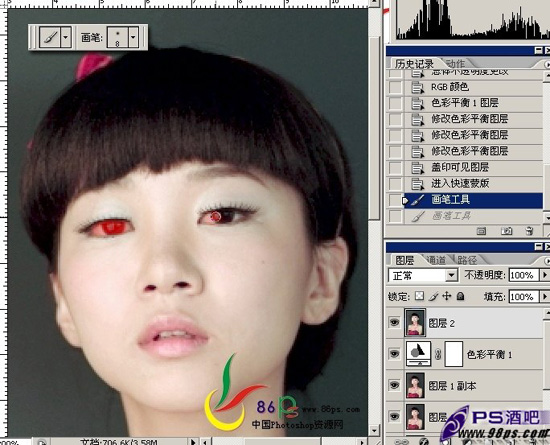The height and width of the screenshot is (445, 550).
Task: Create a new snapshot with camera icon
Action: point(506,231)
